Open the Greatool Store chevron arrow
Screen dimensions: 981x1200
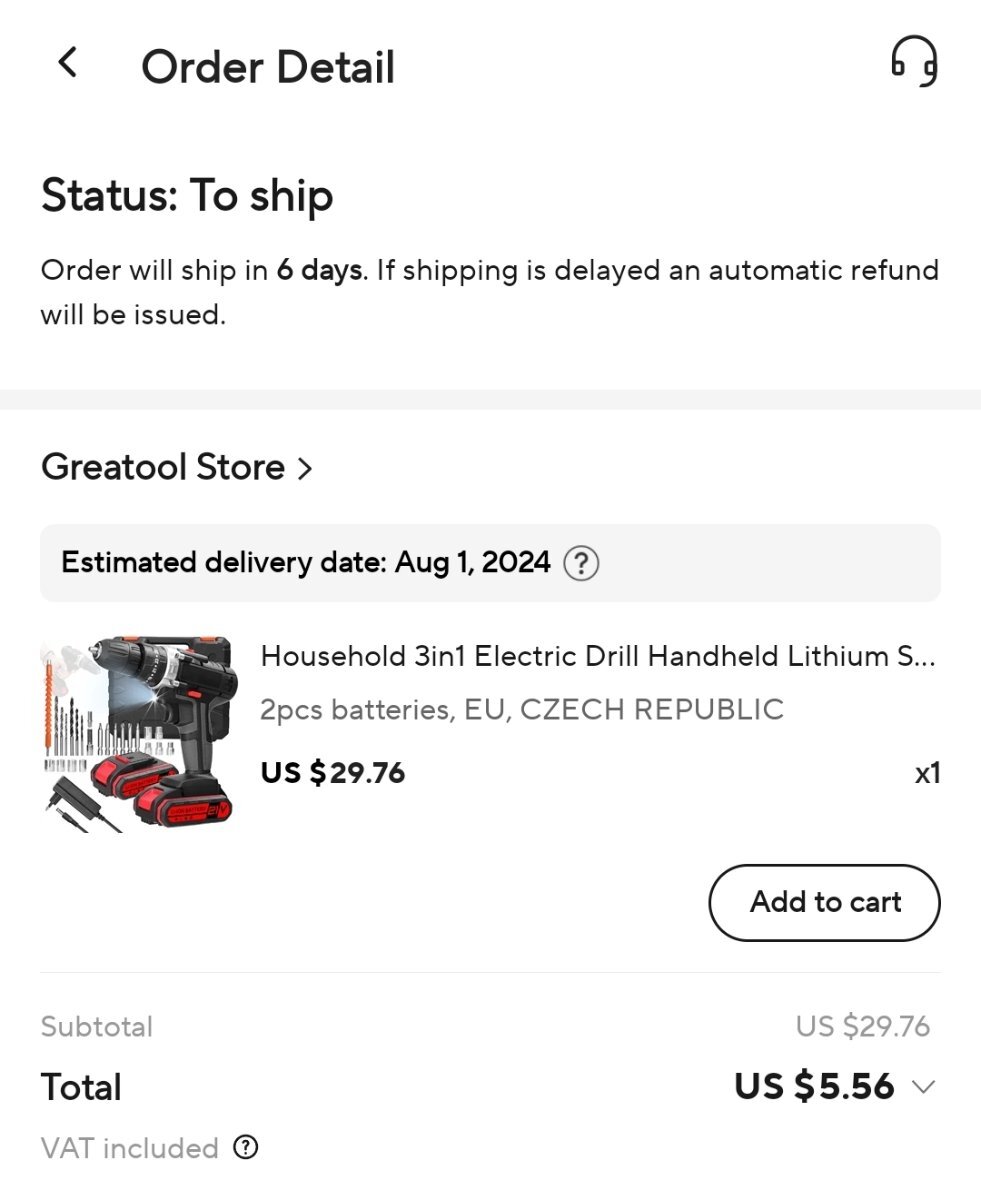pyautogui.click(x=305, y=468)
